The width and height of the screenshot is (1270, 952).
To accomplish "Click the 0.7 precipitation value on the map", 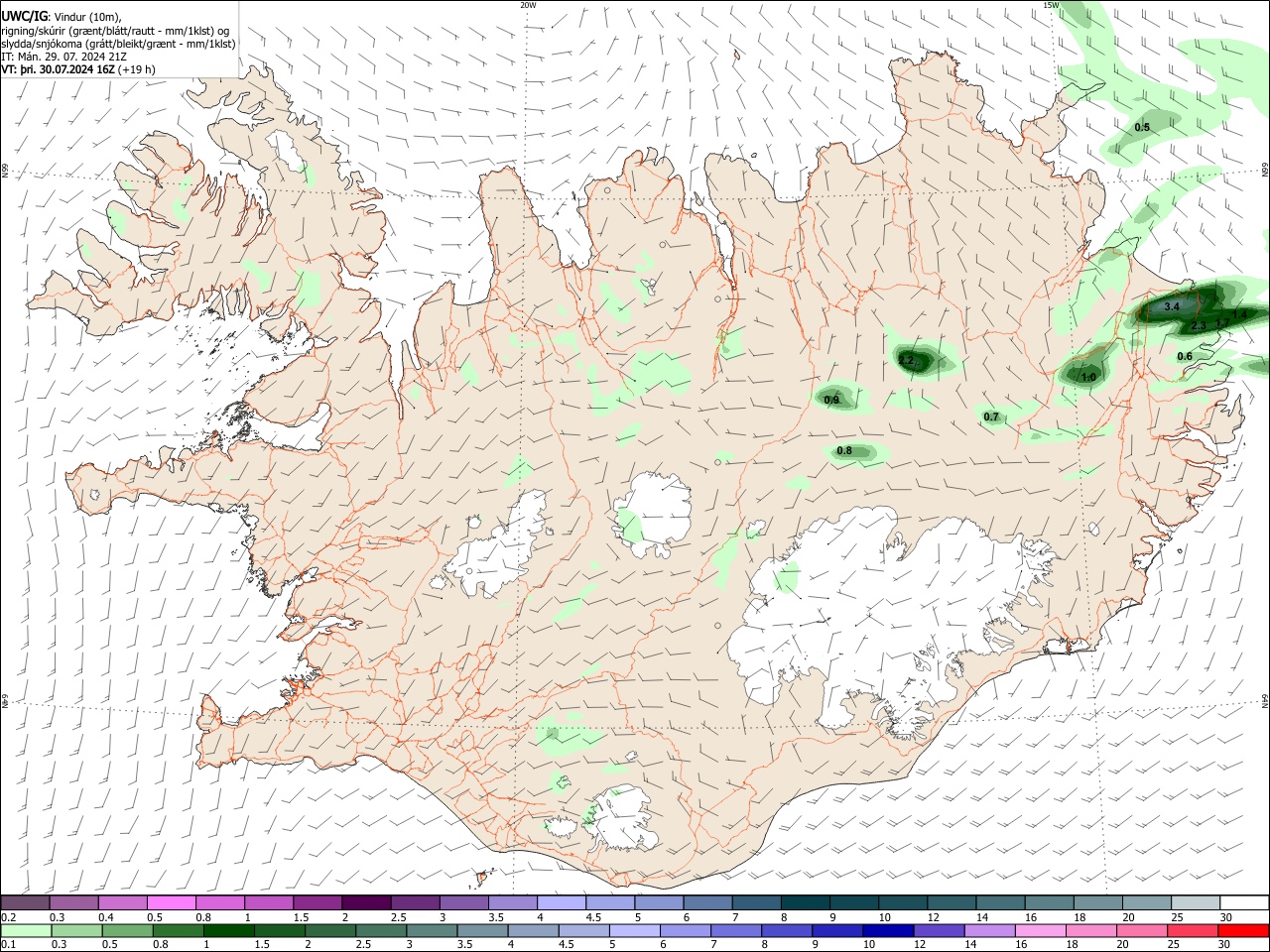I will (x=991, y=416).
